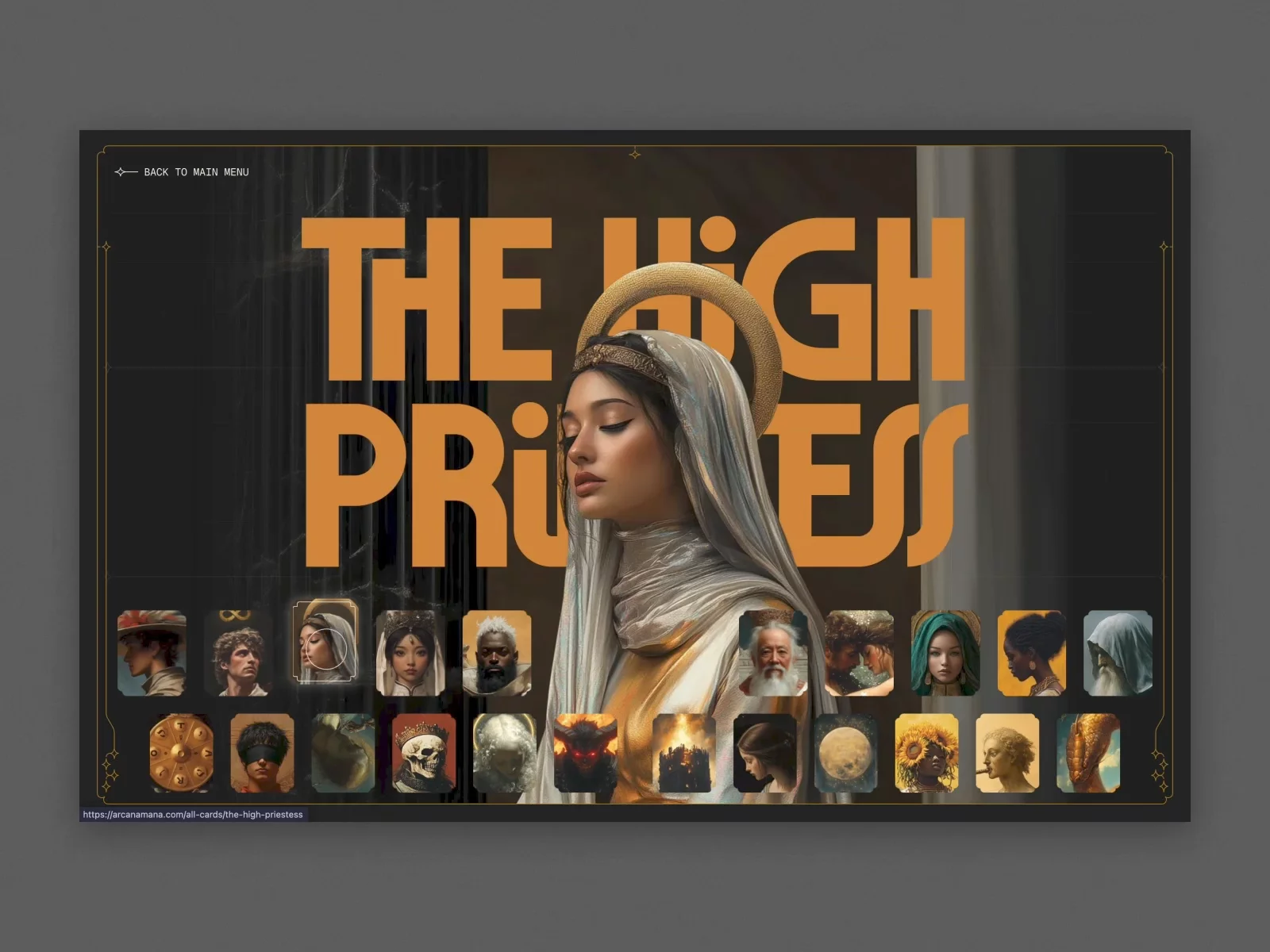Select the golden Wheel of Fortune card
Image resolution: width=1270 pixels, height=952 pixels.
[x=182, y=753]
